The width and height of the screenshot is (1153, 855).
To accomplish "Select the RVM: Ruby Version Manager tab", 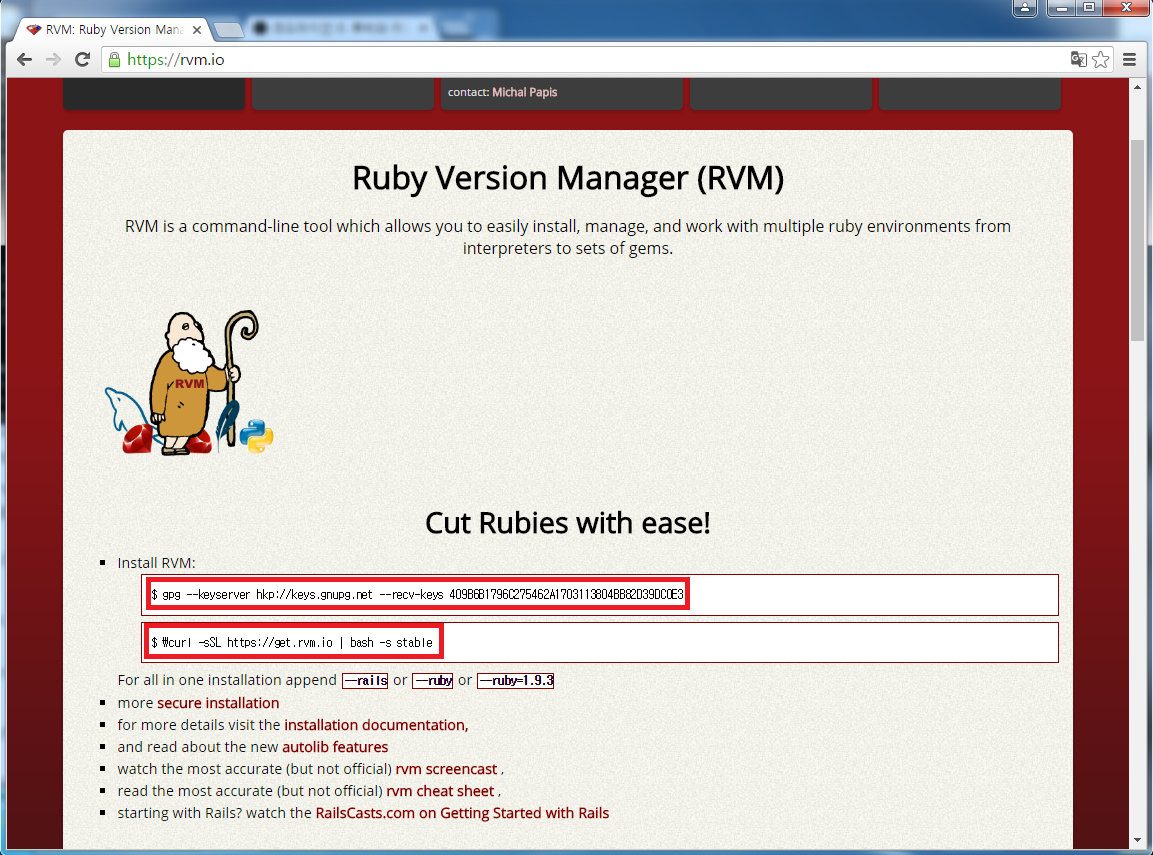I will pyautogui.click(x=114, y=29).
